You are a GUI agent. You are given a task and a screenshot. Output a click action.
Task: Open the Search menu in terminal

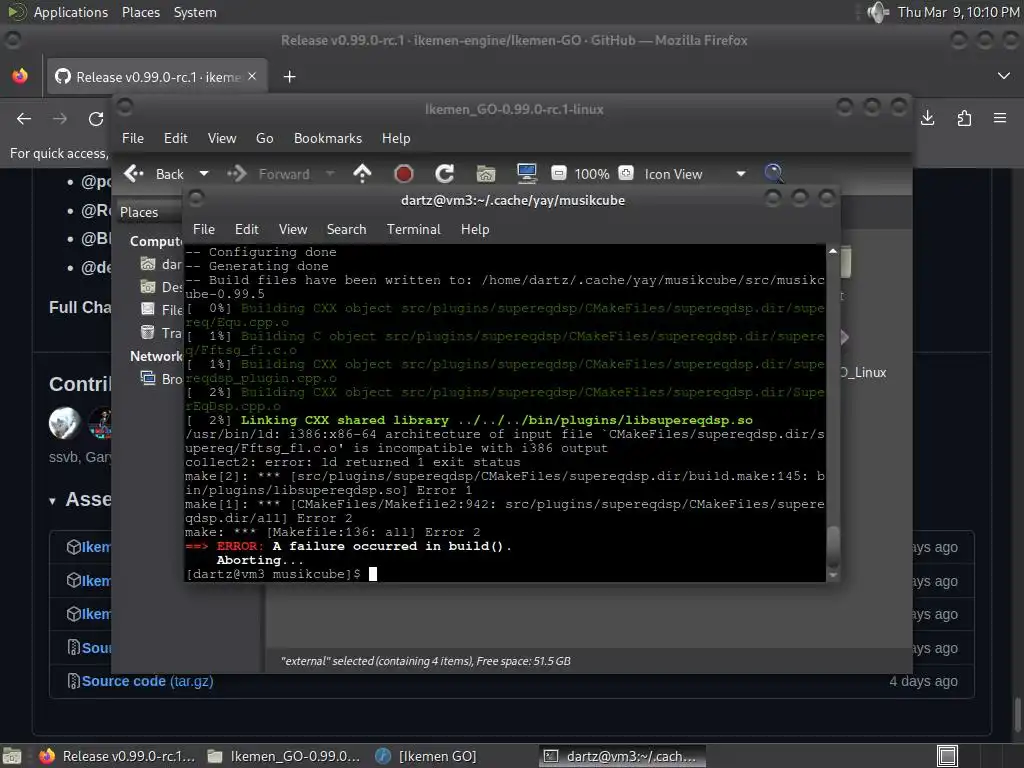pyautogui.click(x=346, y=229)
